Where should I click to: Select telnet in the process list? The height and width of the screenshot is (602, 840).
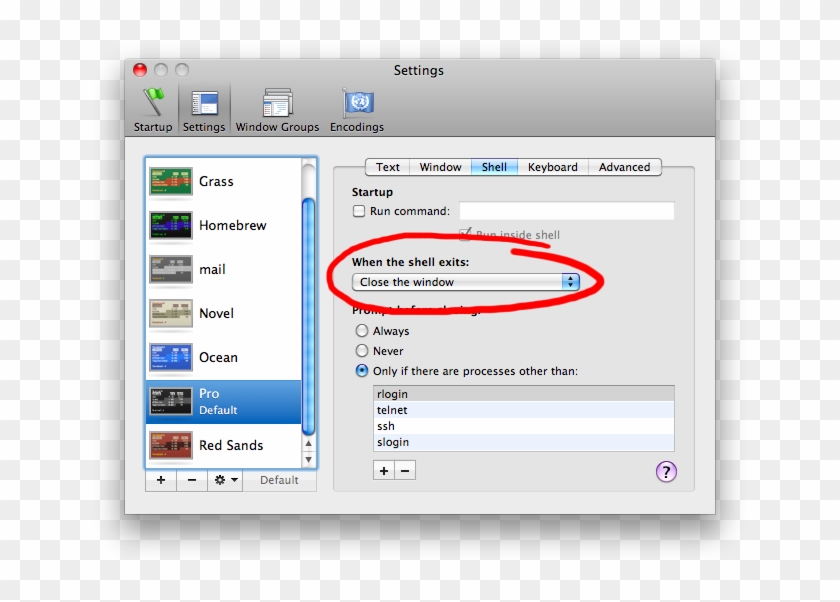[x=524, y=410]
